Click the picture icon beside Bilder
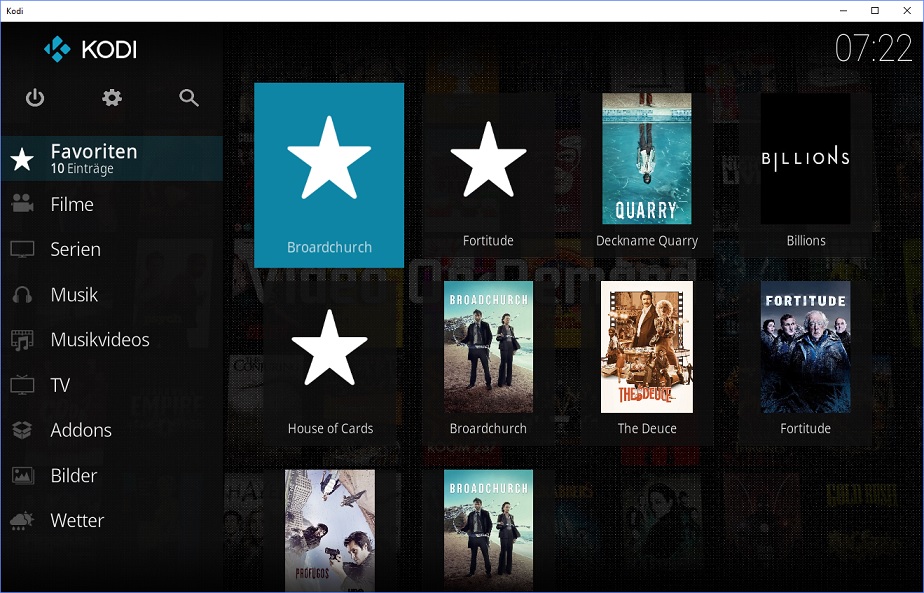924x593 pixels. pos(22,475)
